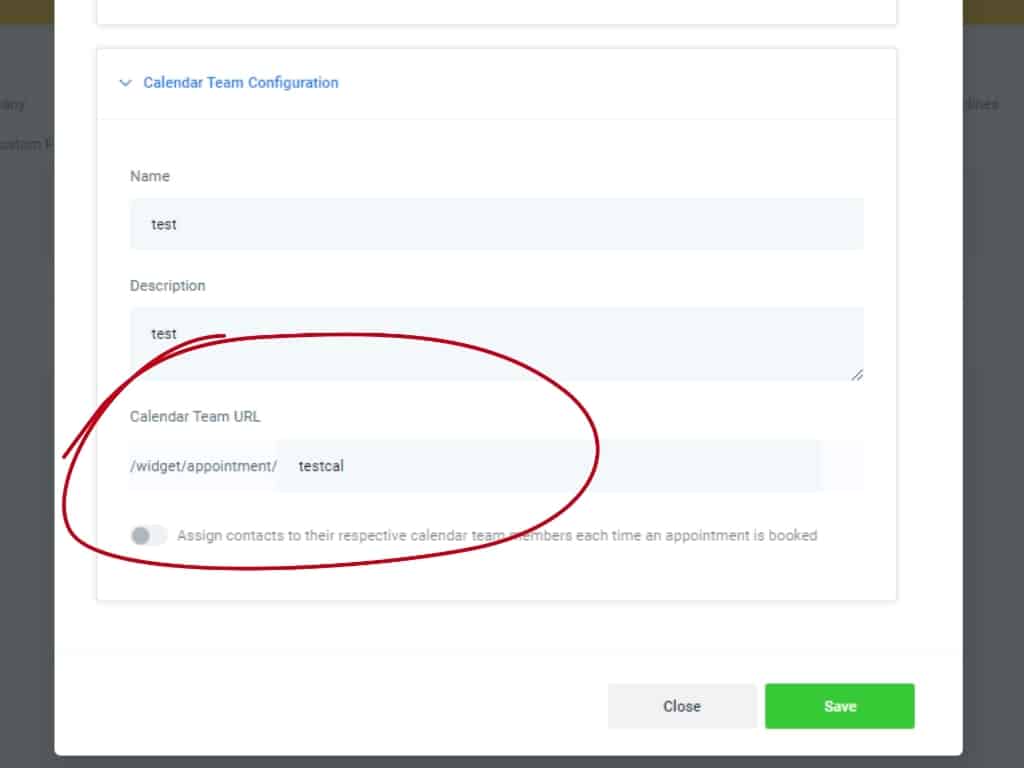Click the Calendar Team URL slug field
This screenshot has width=1024, height=768.
(548, 466)
